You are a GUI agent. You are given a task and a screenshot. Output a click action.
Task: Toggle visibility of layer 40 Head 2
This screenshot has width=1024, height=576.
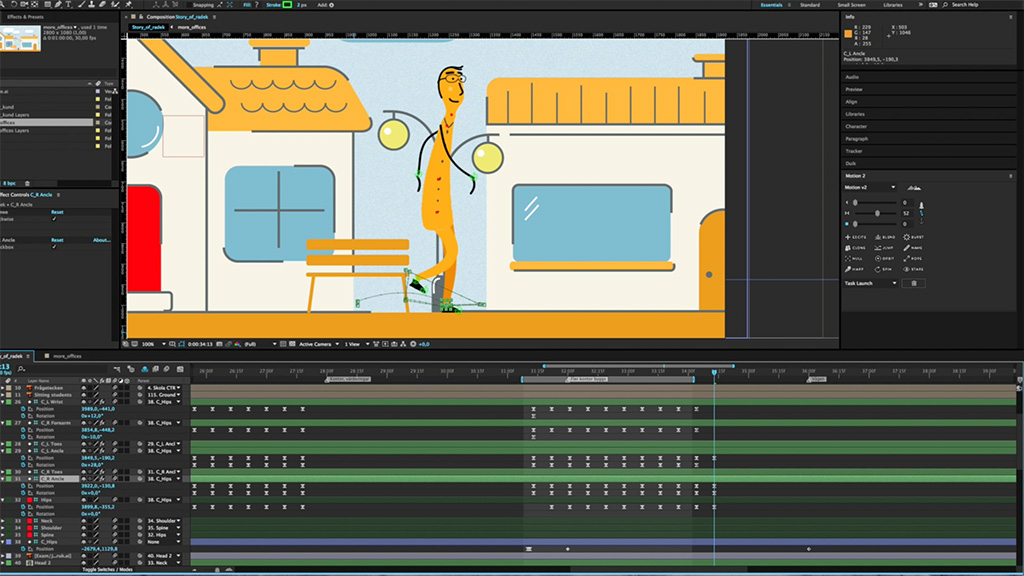84,563
